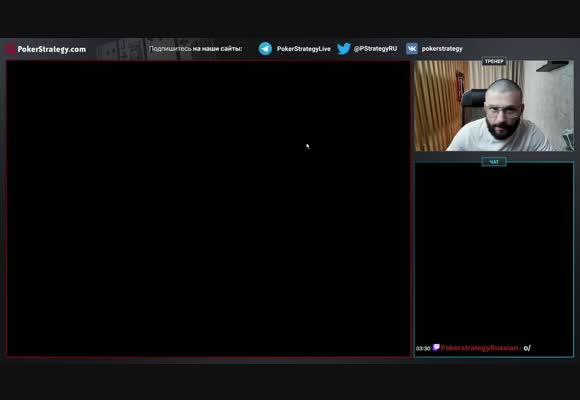Click the red PokerStrategy logo square
The image size is (580, 400).
click(x=11, y=49)
